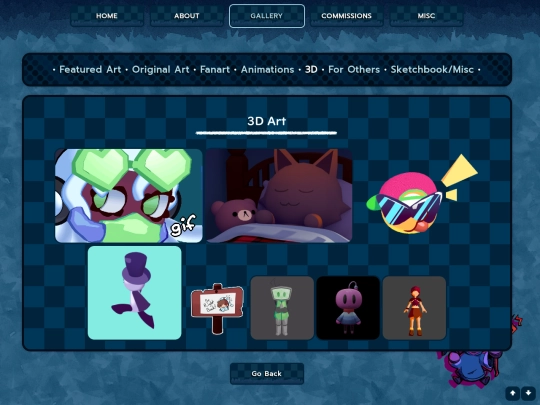Show the Featured Art gallery category
Screen dimensions: 540x405
(x=90, y=70)
